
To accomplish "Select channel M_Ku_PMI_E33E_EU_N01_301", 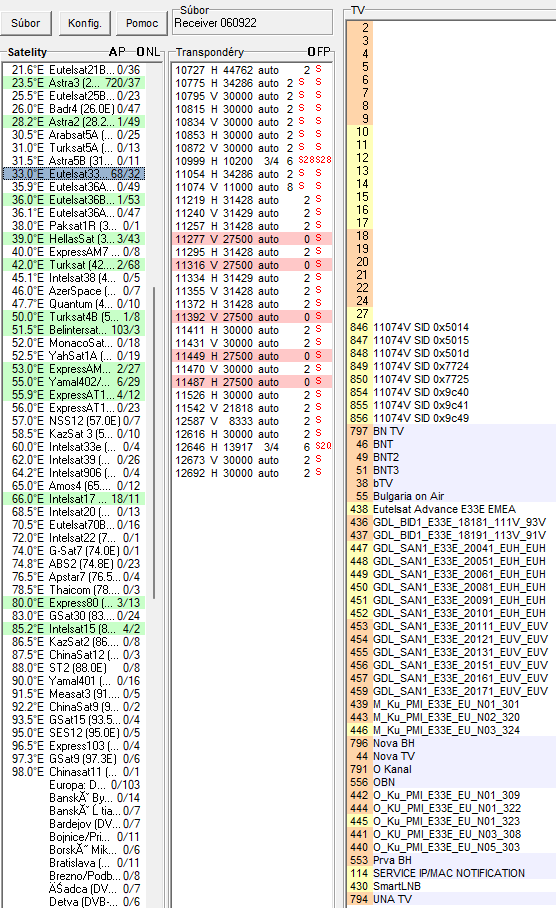I will [451, 704].
